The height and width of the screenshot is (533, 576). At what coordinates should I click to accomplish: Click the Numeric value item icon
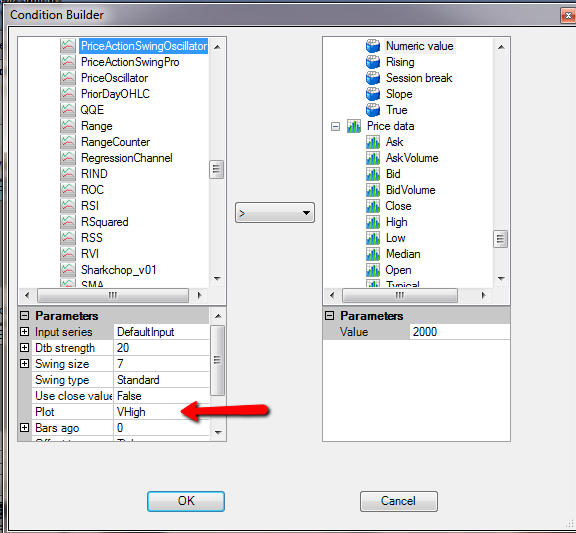pos(373,46)
